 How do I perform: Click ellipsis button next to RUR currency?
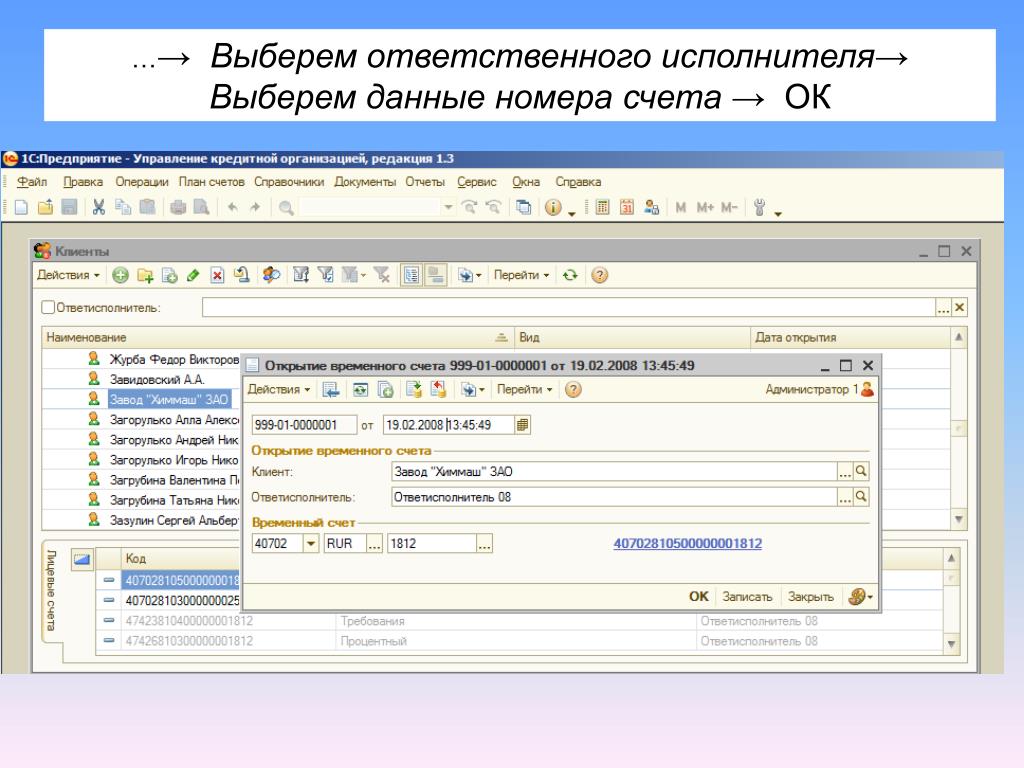click(374, 543)
